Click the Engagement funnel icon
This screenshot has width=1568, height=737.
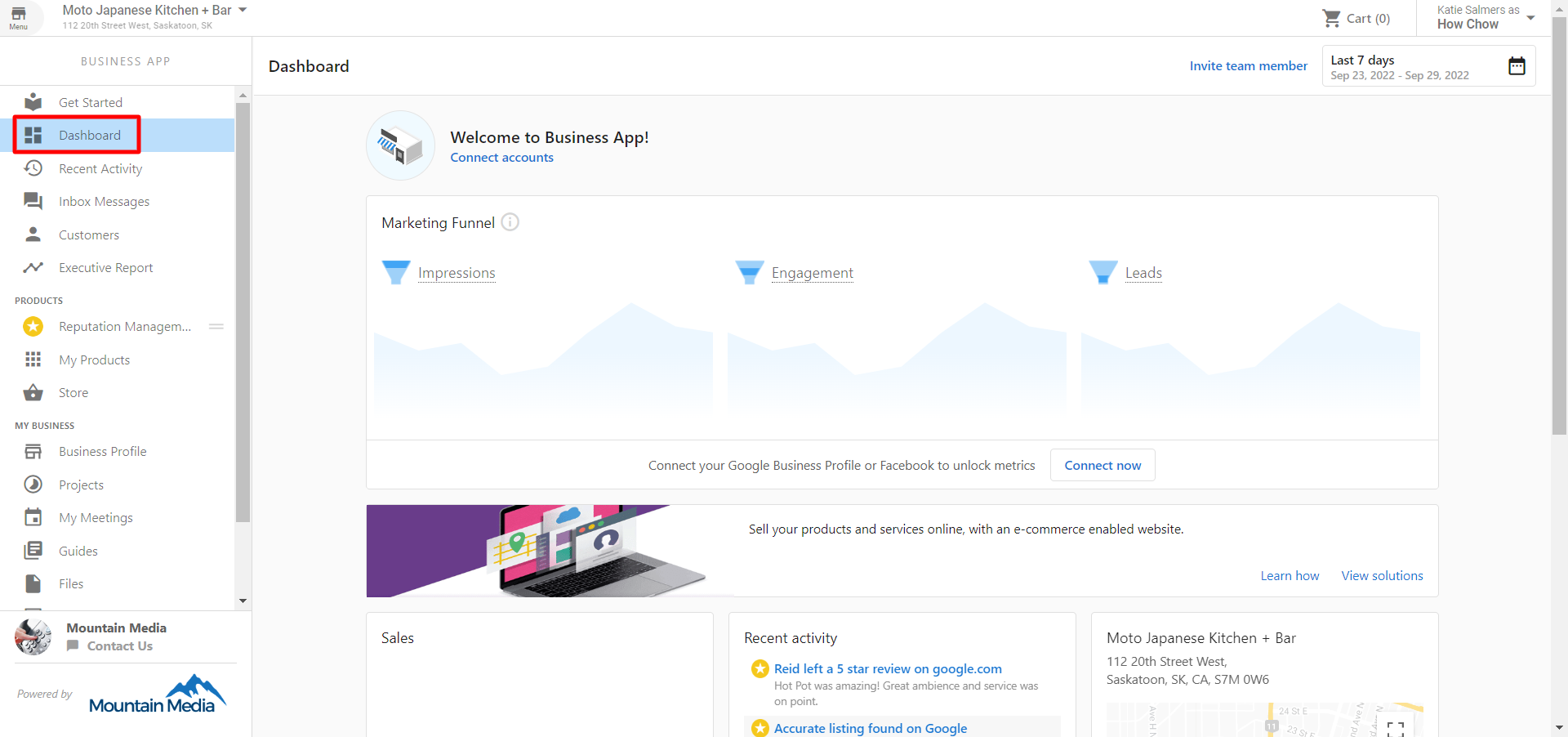point(750,272)
